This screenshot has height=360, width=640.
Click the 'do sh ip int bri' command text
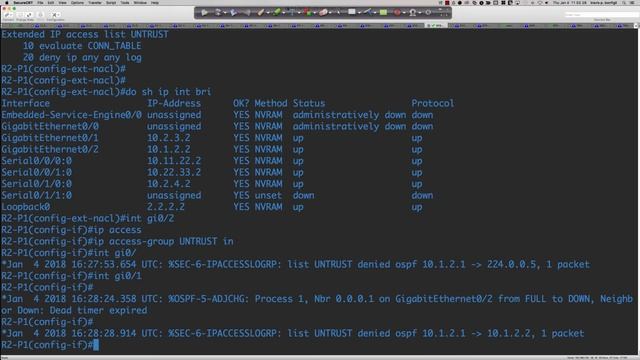point(168,92)
